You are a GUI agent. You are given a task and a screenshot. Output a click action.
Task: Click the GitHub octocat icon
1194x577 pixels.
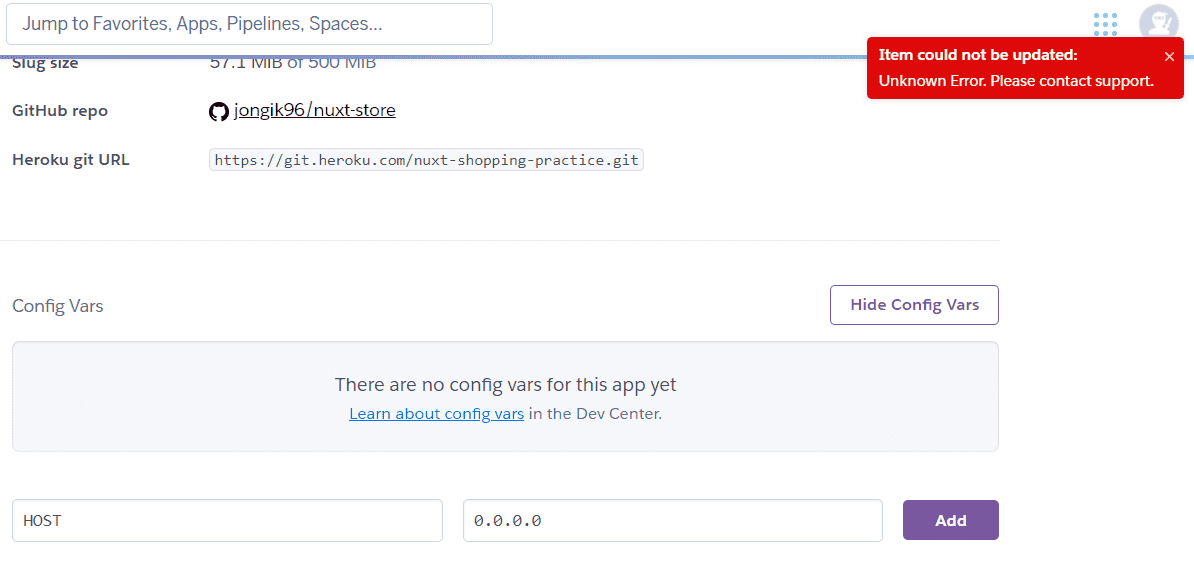pyautogui.click(x=219, y=111)
